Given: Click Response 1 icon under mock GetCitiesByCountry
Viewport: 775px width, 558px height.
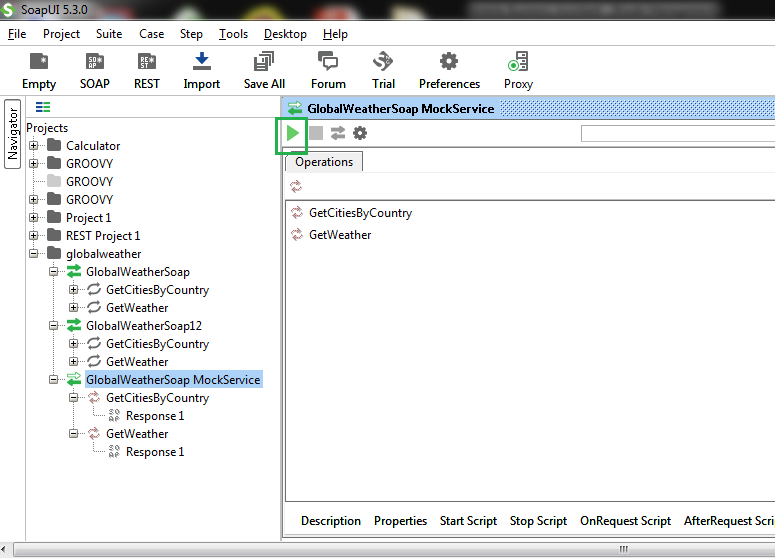Looking at the screenshot, I should pyautogui.click(x=114, y=416).
